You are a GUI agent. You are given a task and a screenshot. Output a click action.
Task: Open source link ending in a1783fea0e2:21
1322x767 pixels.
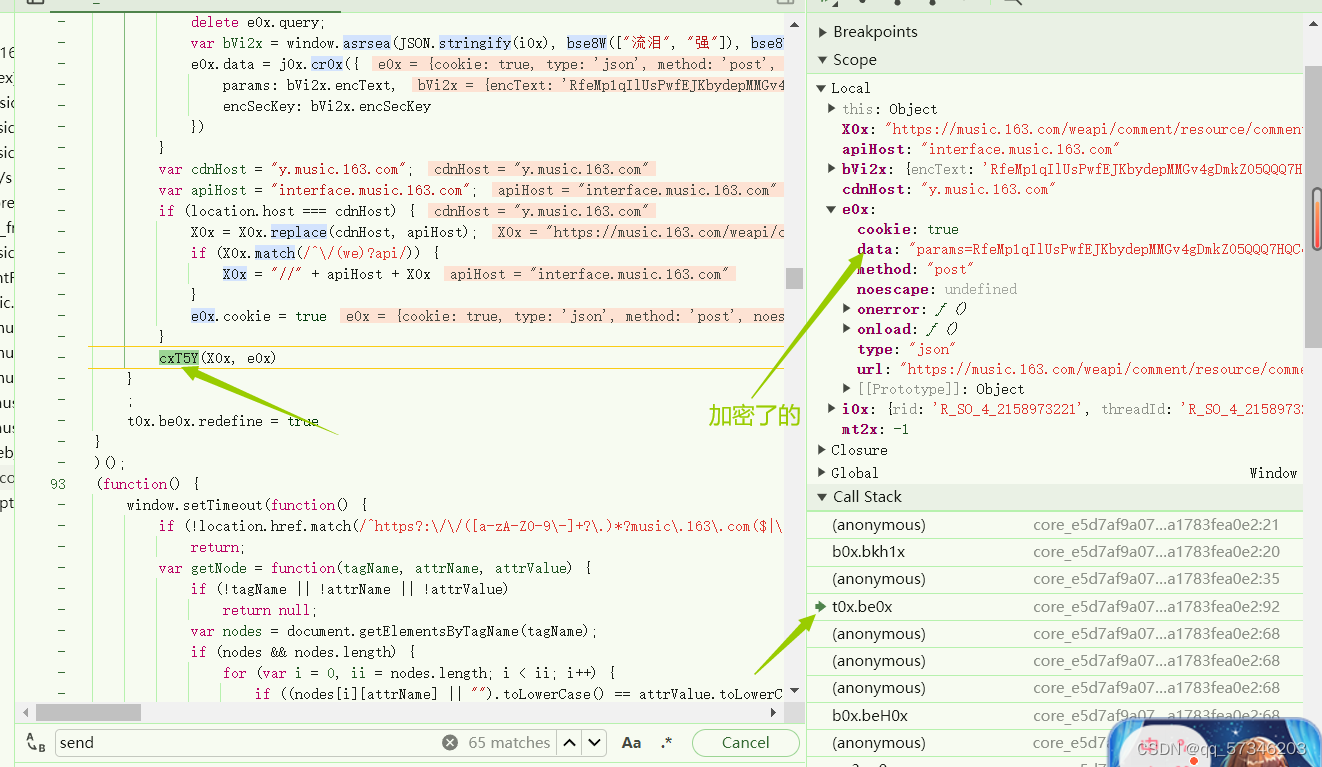tap(1156, 525)
